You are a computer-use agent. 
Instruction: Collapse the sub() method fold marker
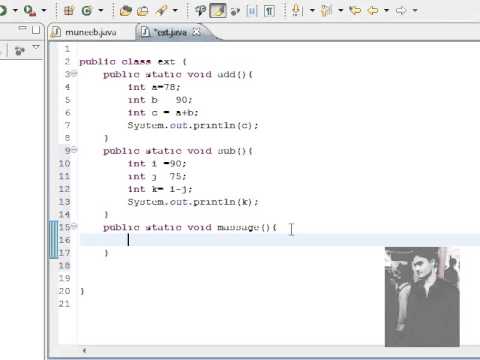coord(74,150)
